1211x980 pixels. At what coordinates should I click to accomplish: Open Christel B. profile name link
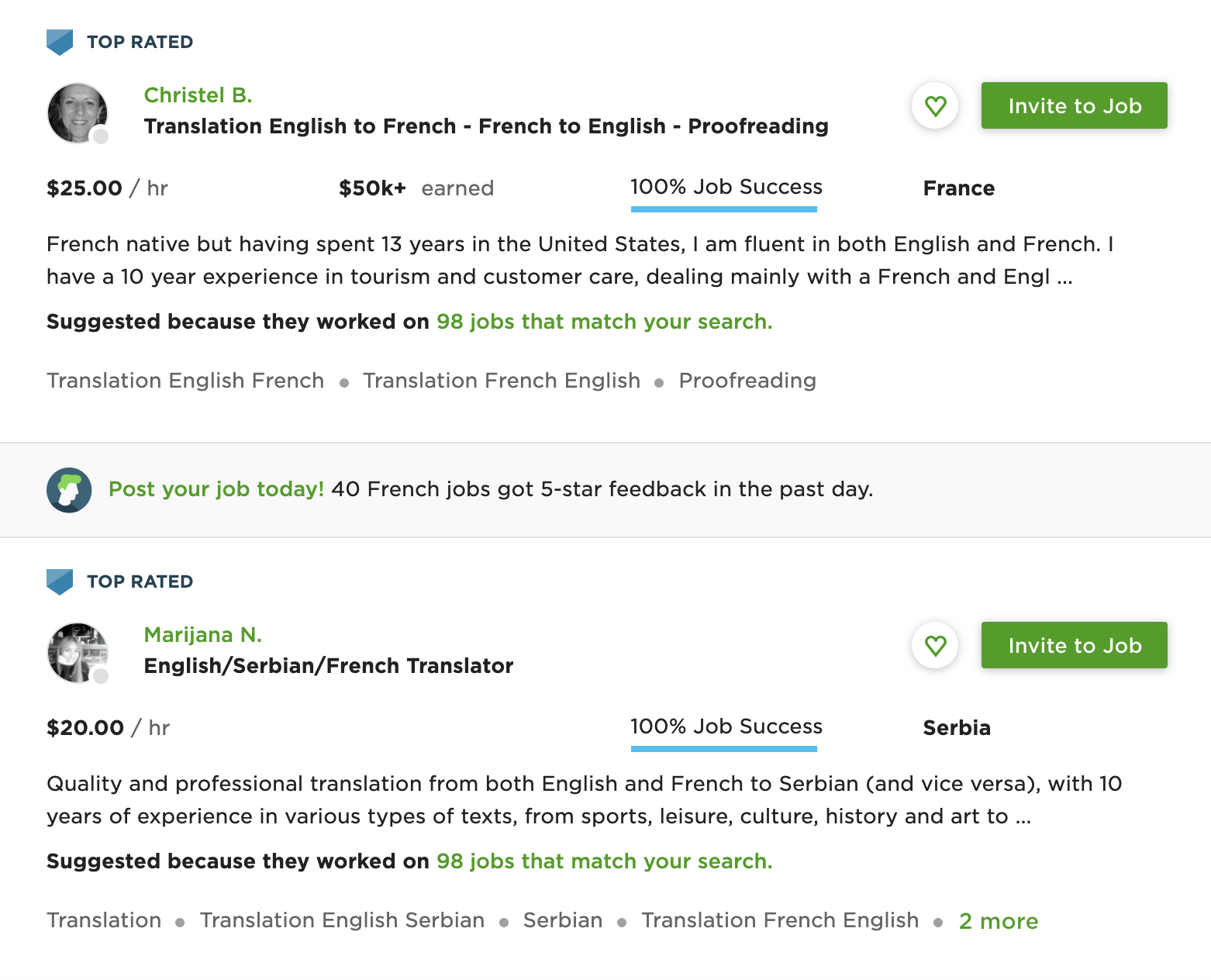[x=198, y=95]
